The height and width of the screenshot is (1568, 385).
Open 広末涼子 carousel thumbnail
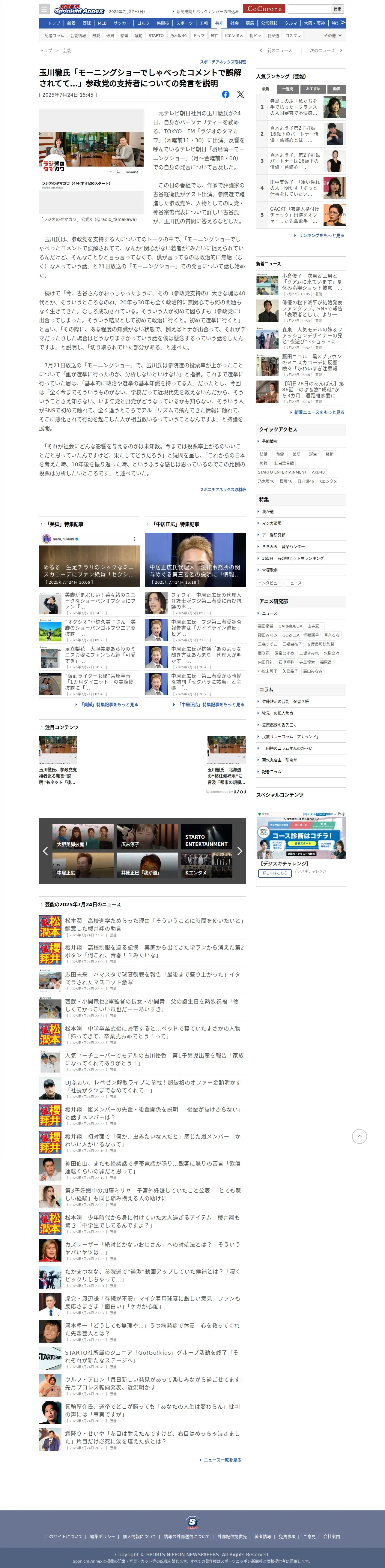coord(147,836)
